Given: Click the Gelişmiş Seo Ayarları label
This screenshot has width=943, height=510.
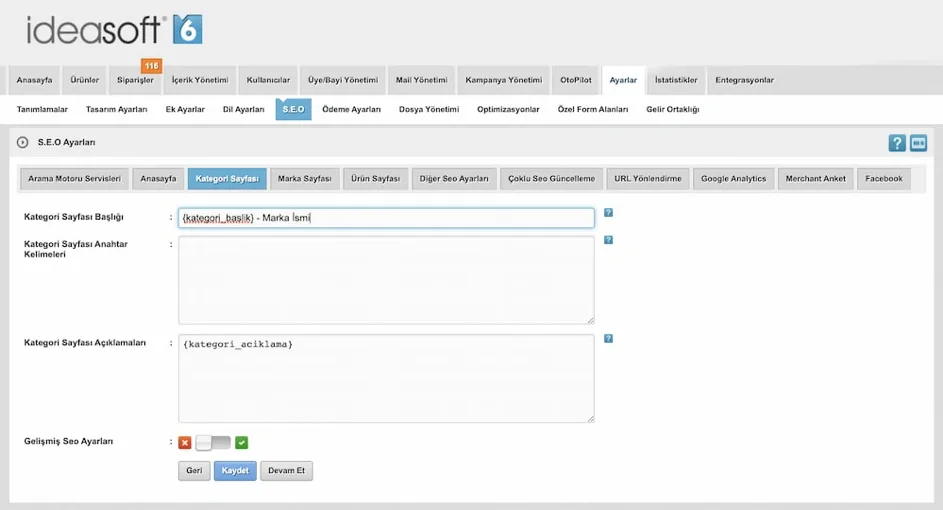Looking at the screenshot, I should [x=69, y=441].
